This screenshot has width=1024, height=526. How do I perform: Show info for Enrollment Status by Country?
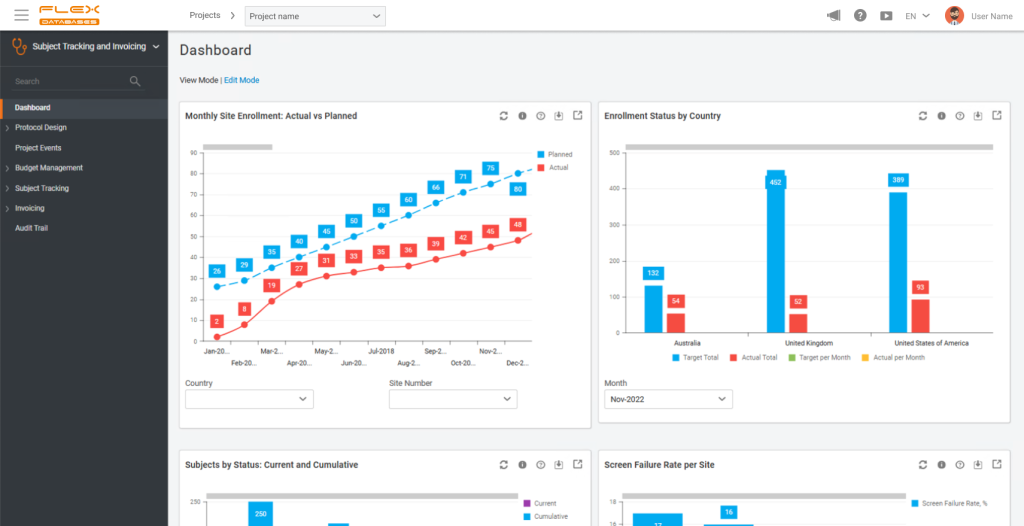coord(941,116)
